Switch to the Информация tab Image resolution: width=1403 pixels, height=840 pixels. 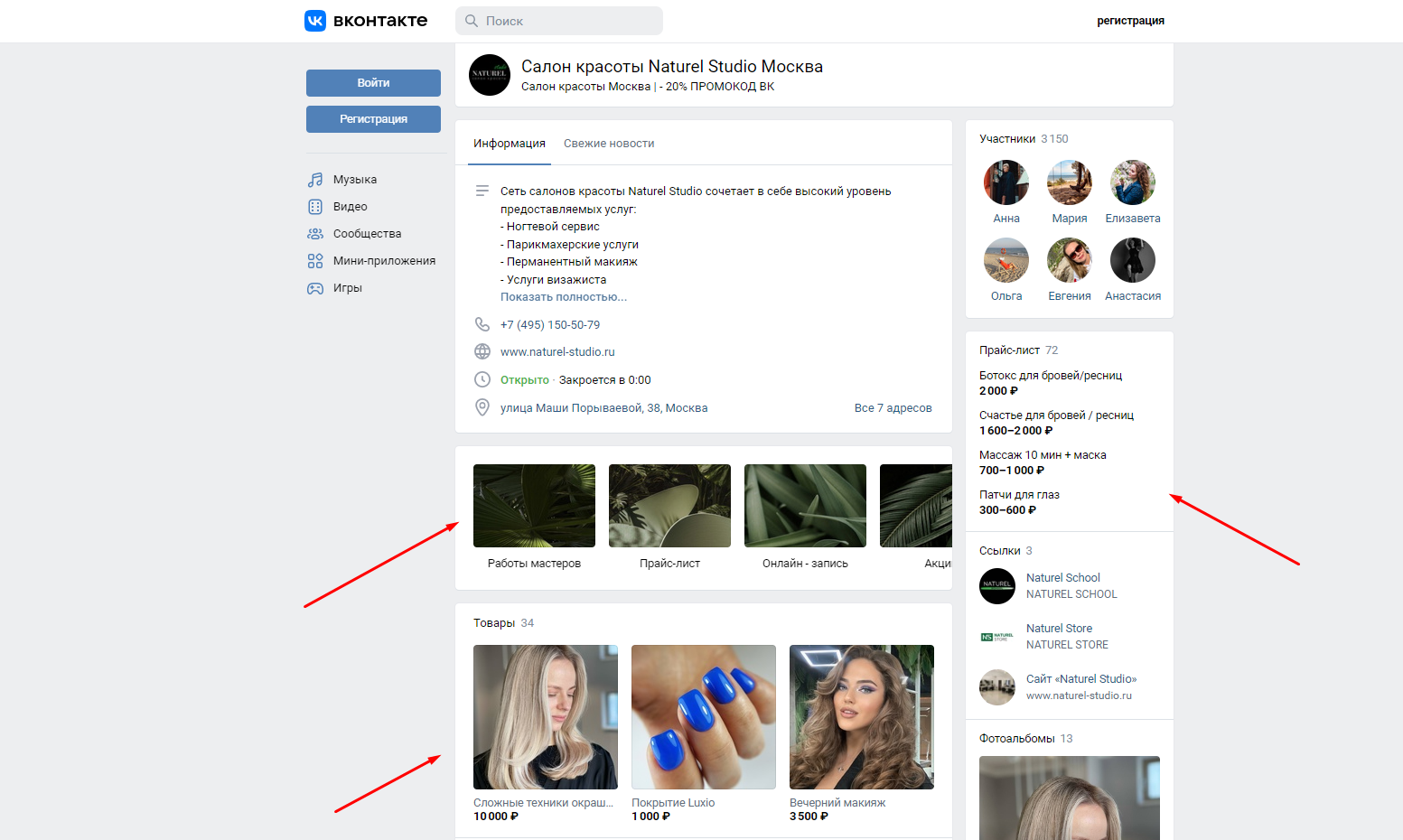pos(510,144)
